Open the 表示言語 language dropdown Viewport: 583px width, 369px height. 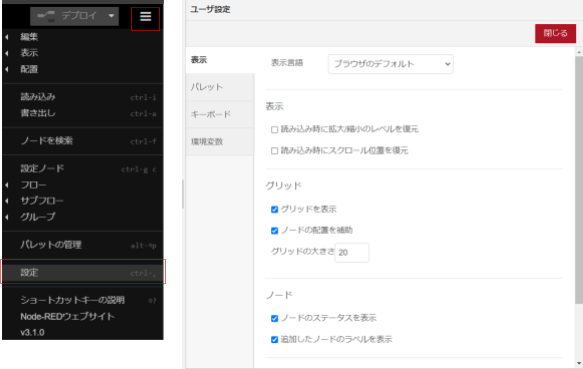tap(390, 64)
